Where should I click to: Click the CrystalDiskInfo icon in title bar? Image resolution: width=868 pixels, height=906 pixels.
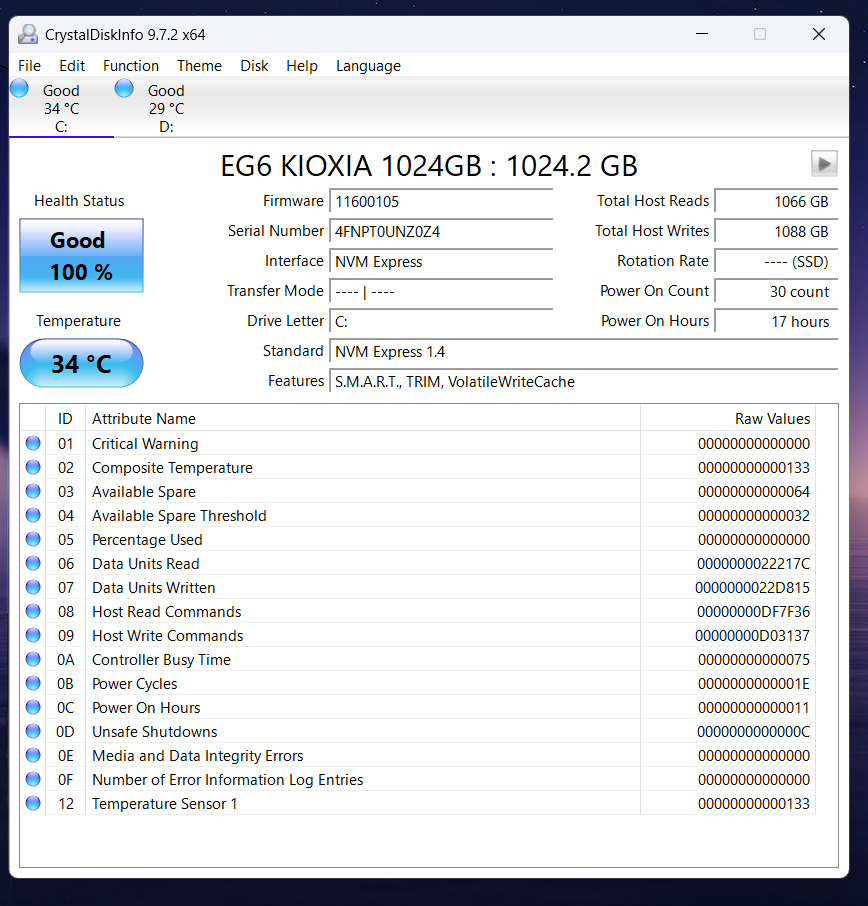(x=27, y=33)
